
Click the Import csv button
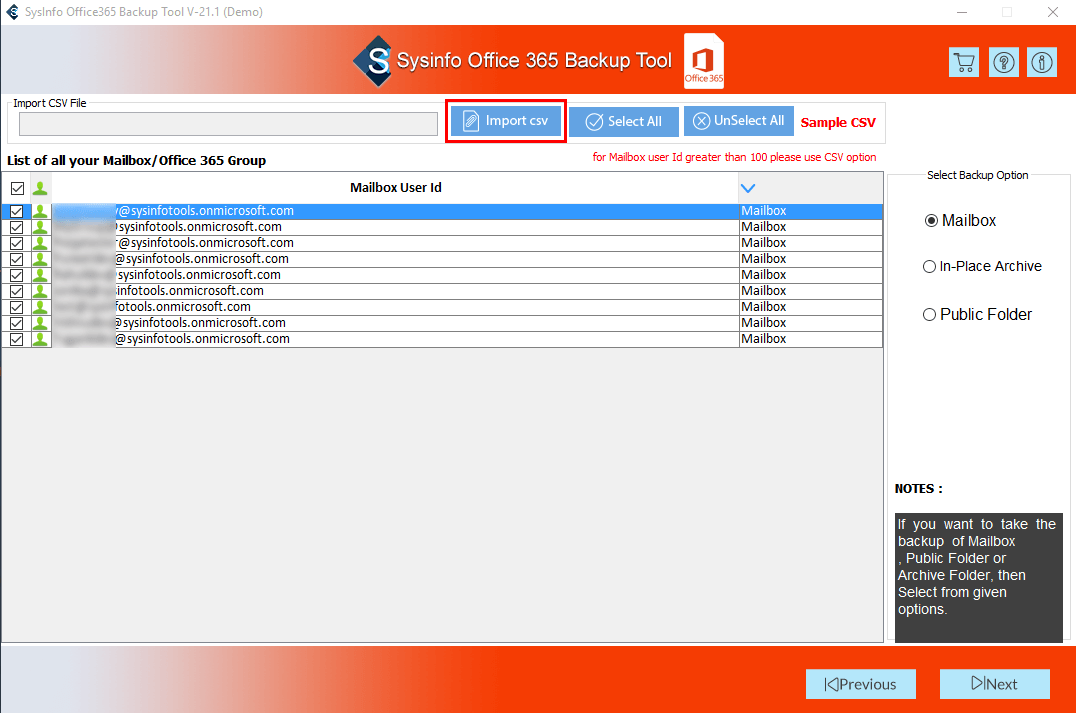pyautogui.click(x=505, y=121)
